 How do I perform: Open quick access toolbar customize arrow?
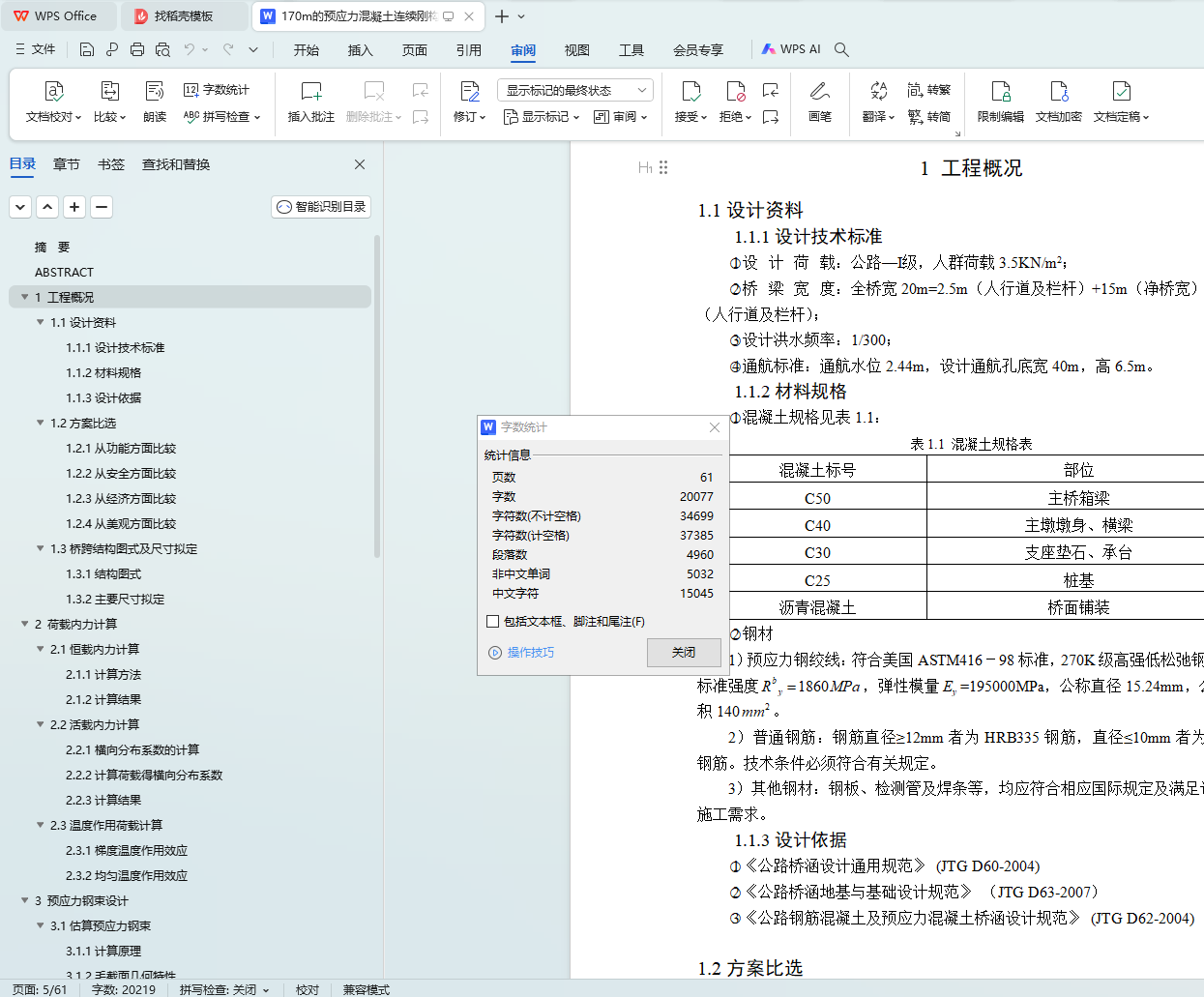click(x=253, y=49)
